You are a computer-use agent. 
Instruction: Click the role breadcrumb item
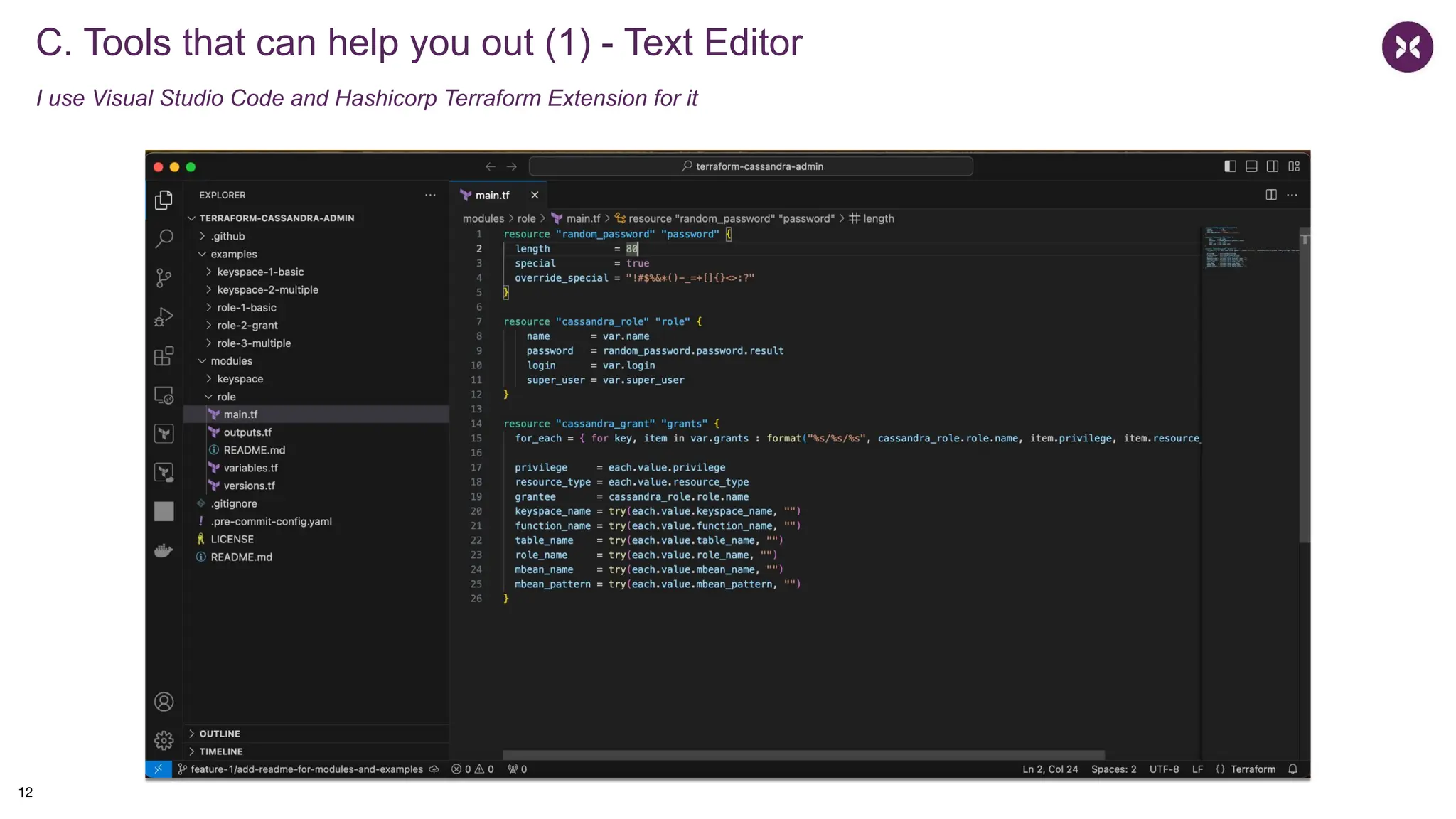(x=527, y=218)
